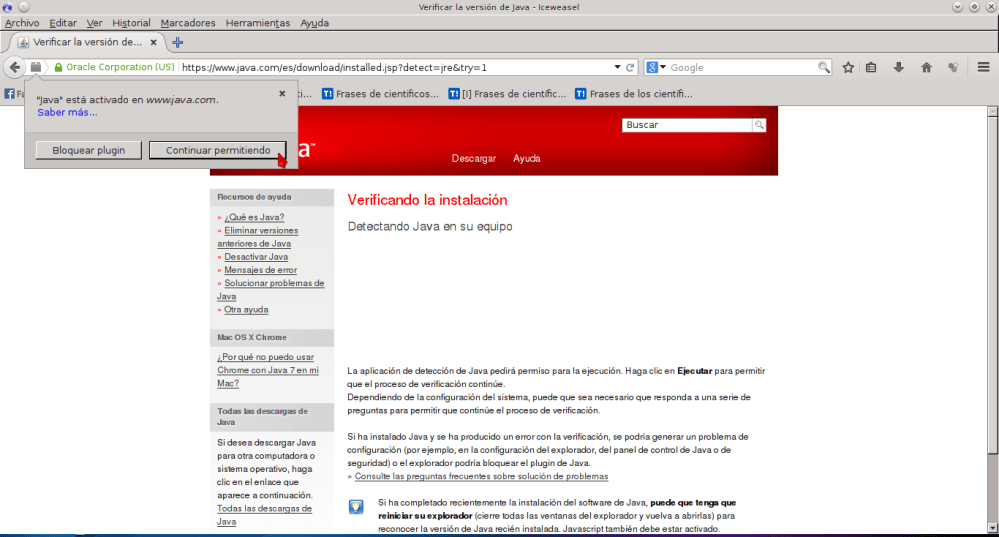Click 'Oracle Corporation (US)' identity label

(x=120, y=67)
